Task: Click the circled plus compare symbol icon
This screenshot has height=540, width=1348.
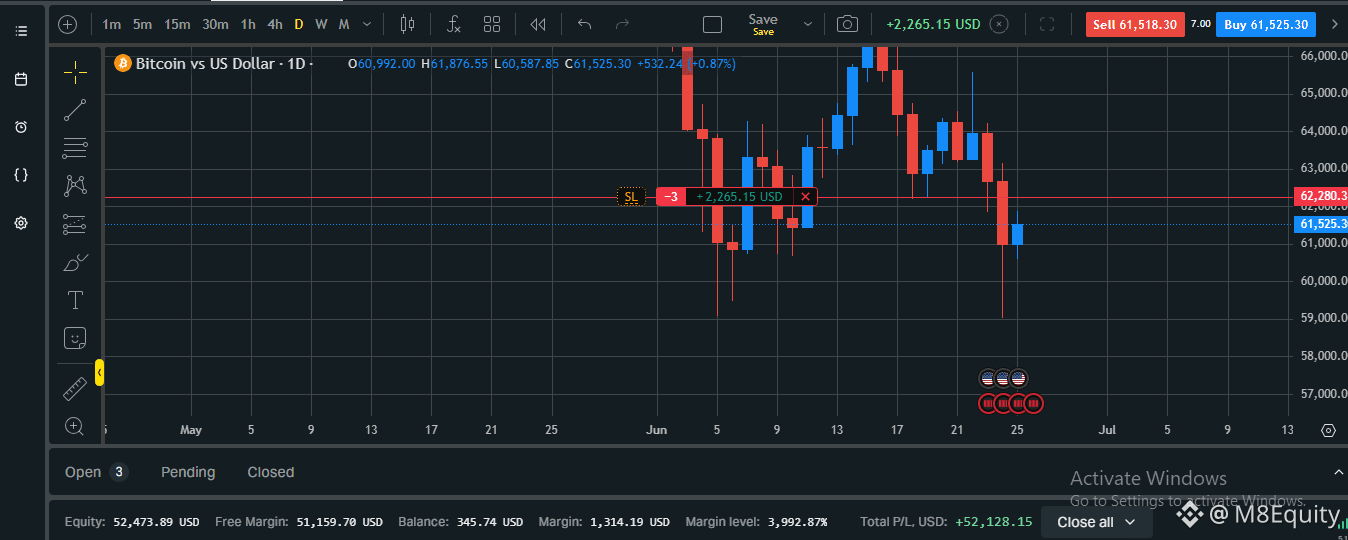Action: click(68, 24)
